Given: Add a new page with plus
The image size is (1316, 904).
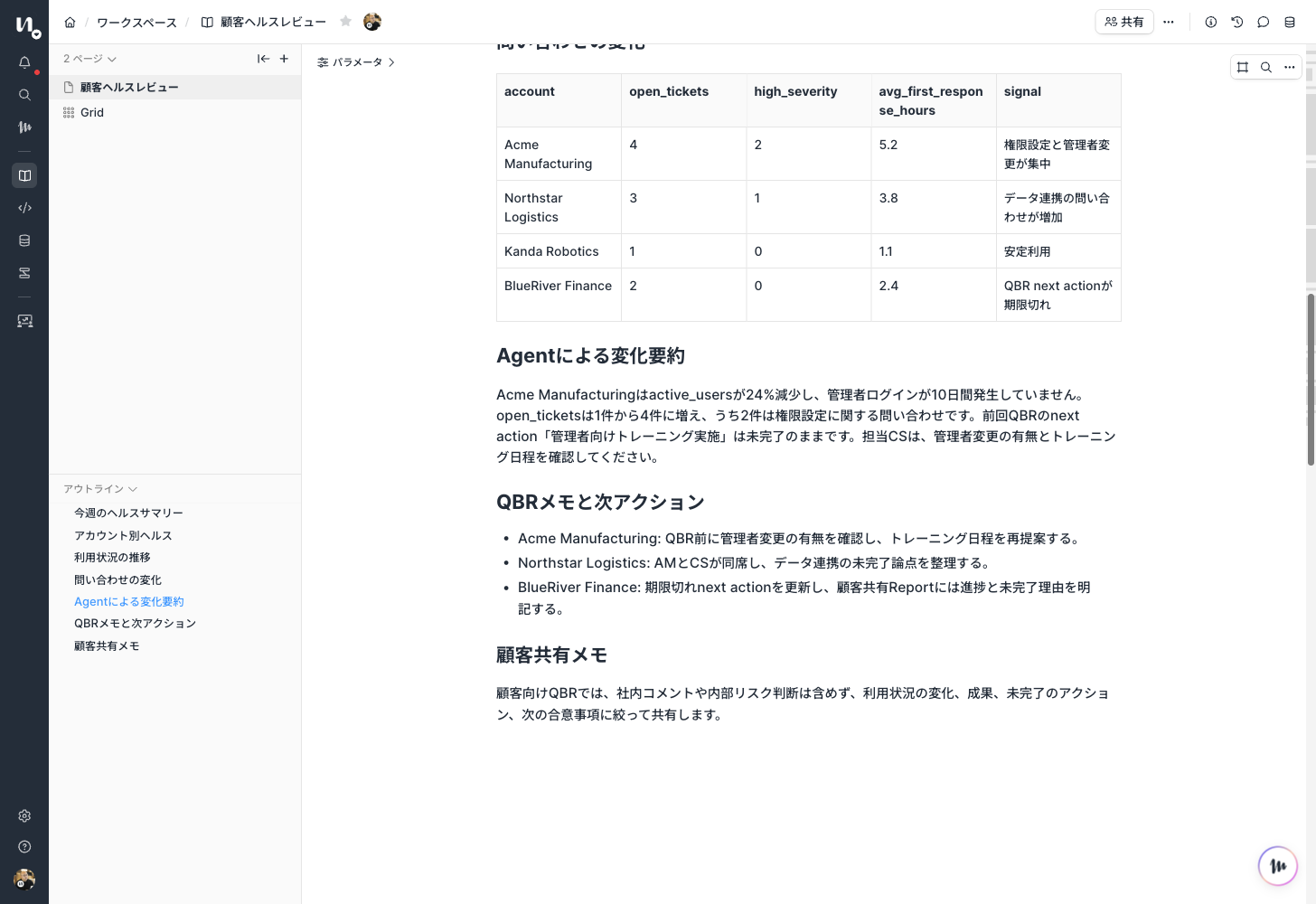Looking at the screenshot, I should point(284,59).
